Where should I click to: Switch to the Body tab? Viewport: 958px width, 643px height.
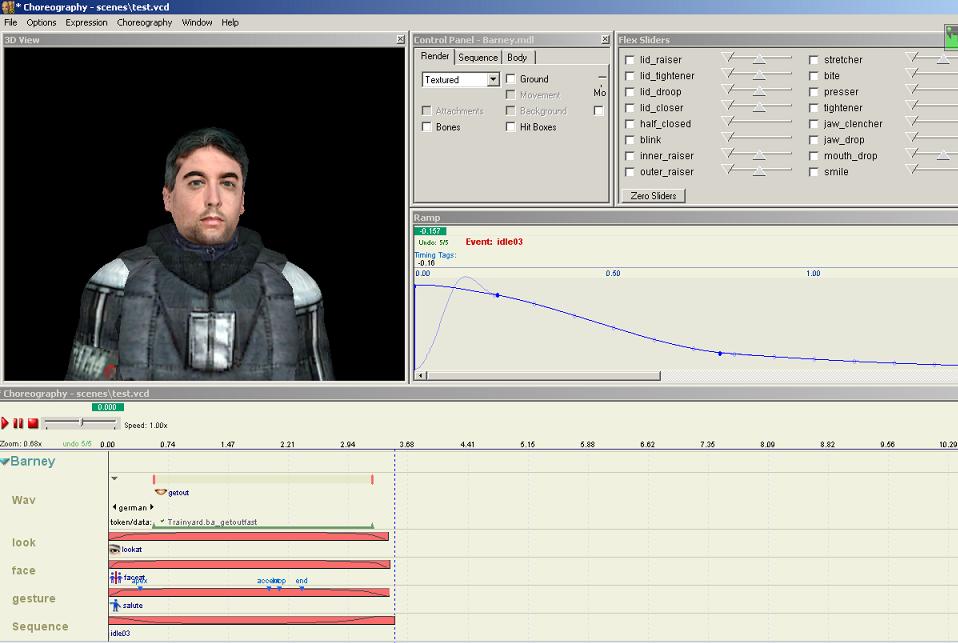click(517, 57)
